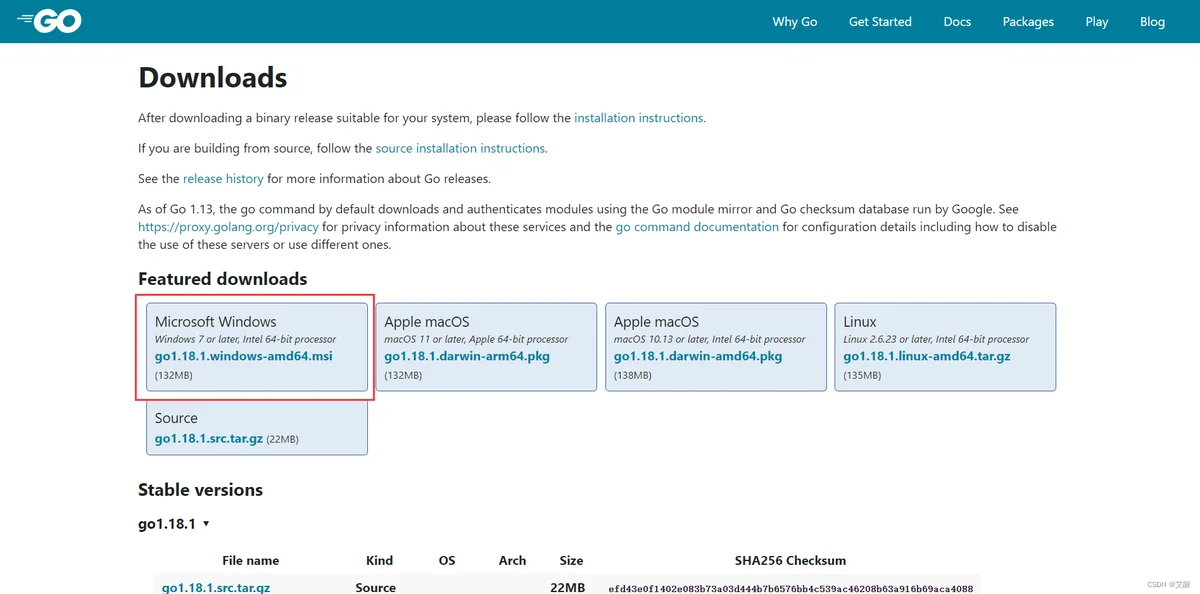Visit the Blog from the header

[x=1152, y=21]
